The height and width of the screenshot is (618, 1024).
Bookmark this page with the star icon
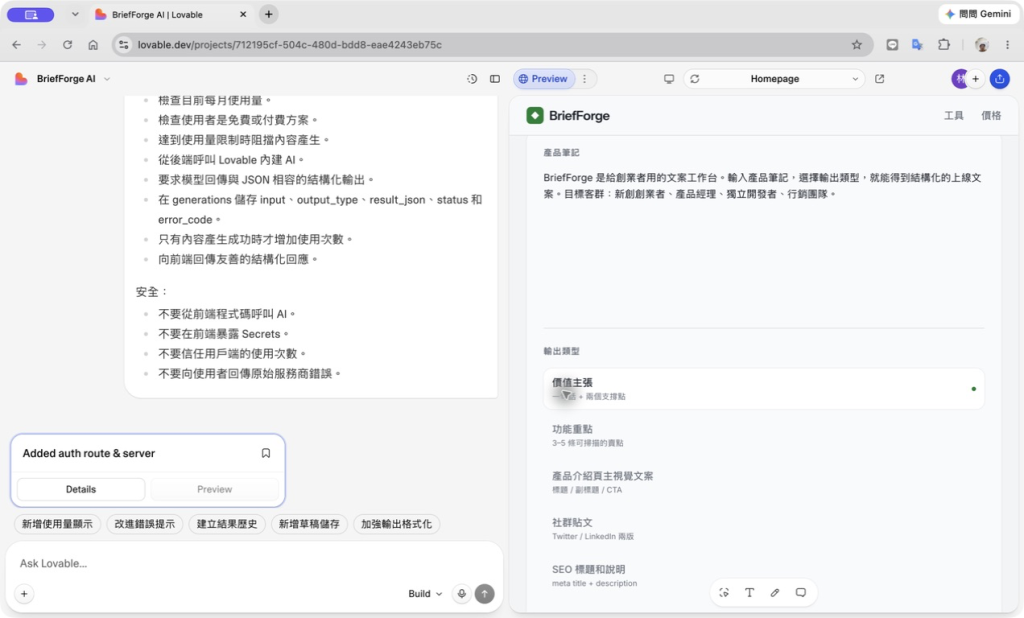coord(856,44)
